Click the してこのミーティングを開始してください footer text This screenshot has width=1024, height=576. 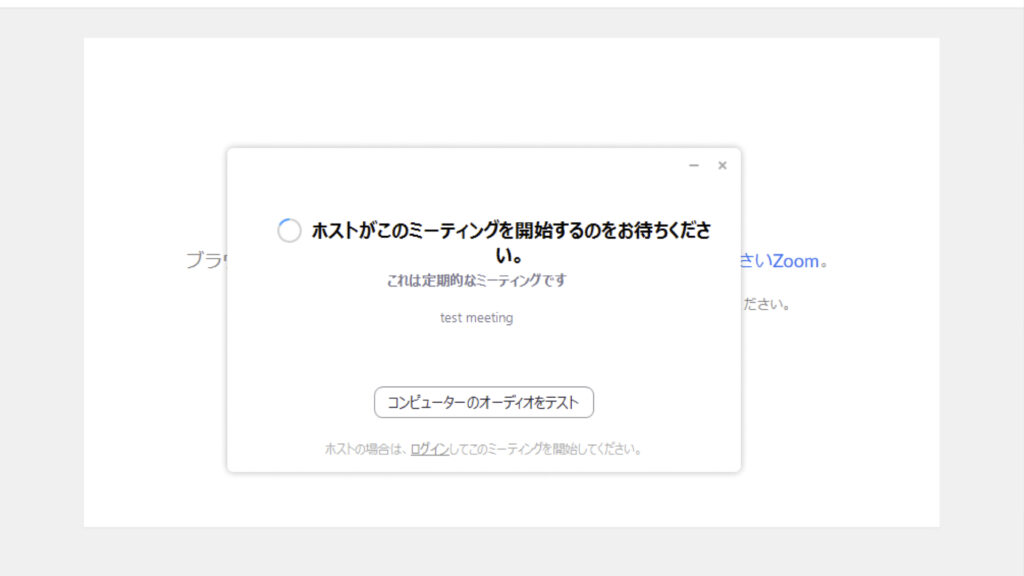click(x=545, y=450)
